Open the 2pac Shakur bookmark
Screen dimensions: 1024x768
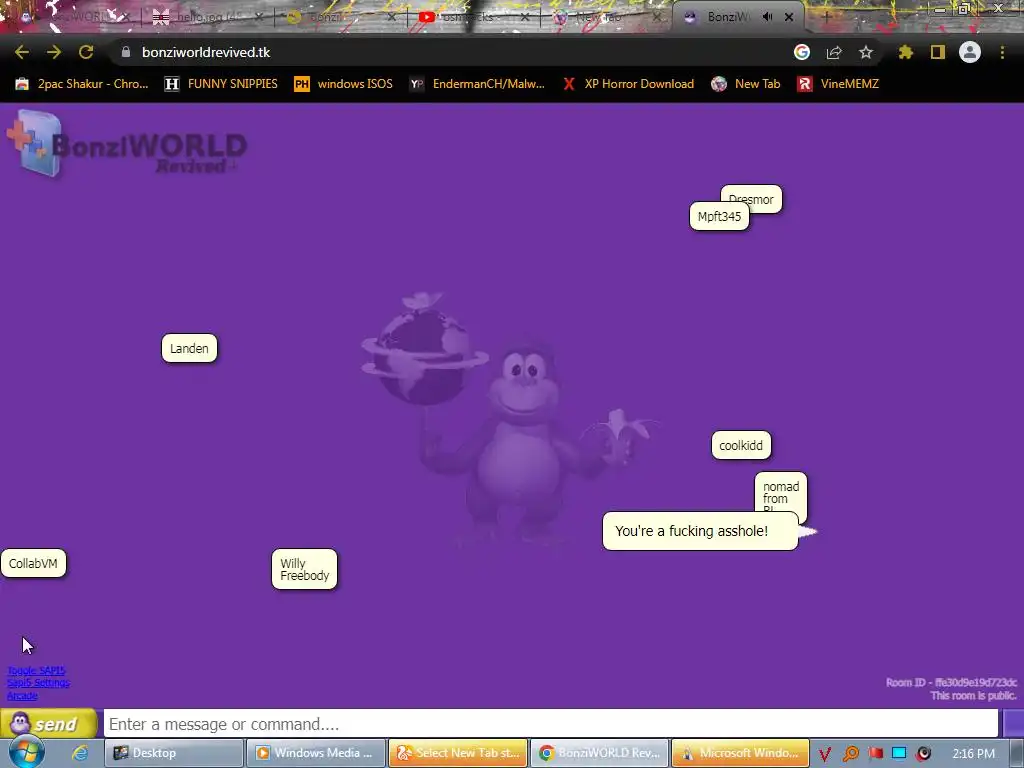click(x=82, y=84)
